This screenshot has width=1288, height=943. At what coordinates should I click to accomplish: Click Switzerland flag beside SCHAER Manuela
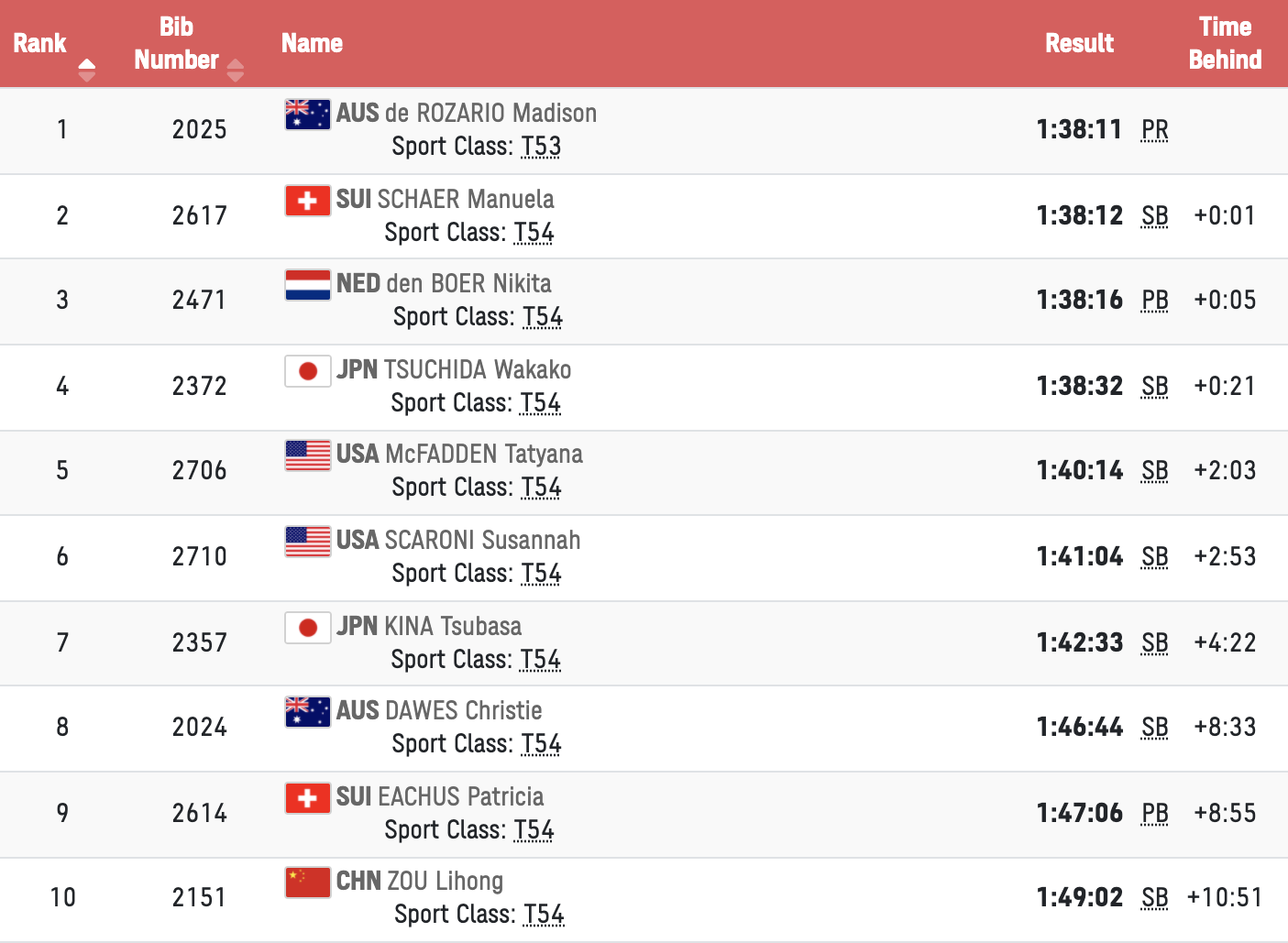(307, 201)
